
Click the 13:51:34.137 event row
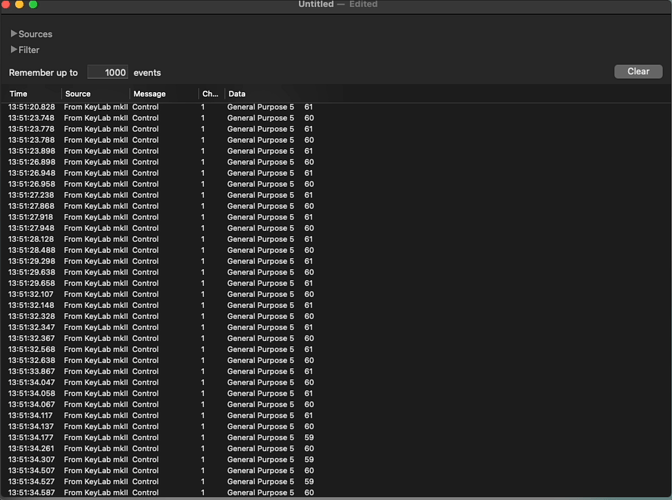pyautogui.click(x=336, y=426)
